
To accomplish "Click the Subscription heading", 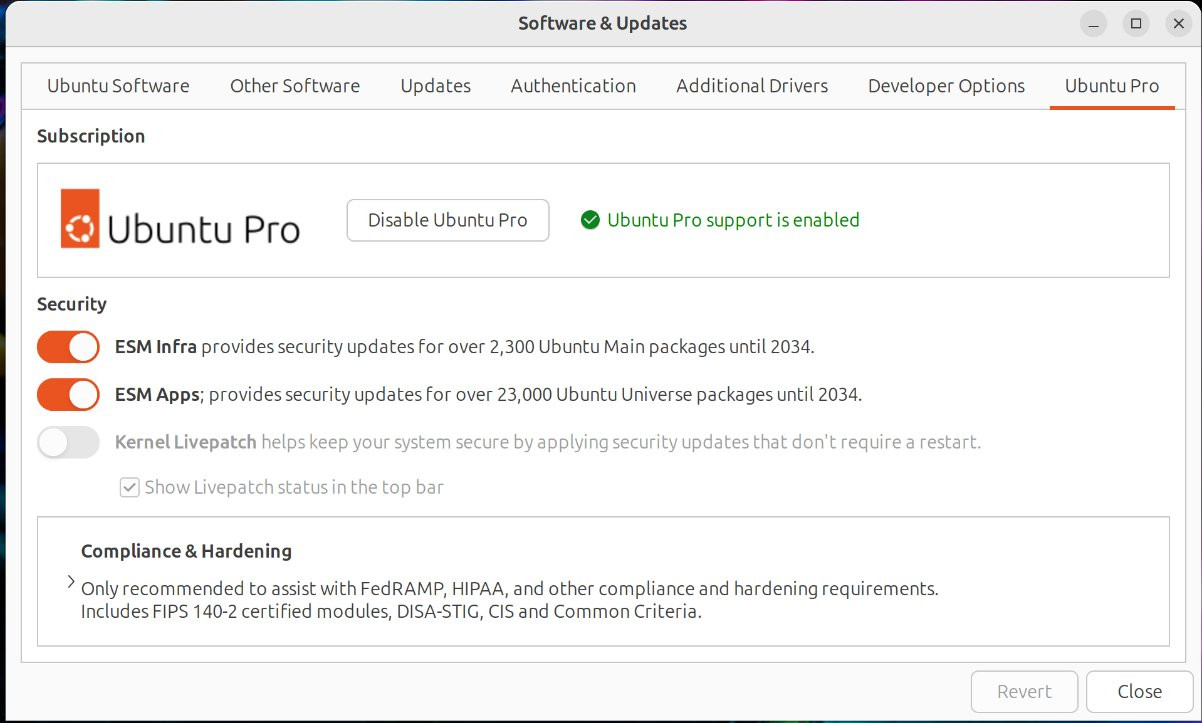I will pos(91,136).
